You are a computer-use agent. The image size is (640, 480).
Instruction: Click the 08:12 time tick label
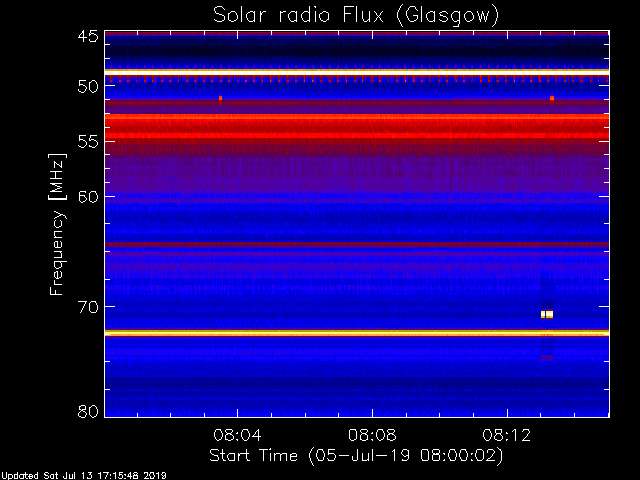pos(507,435)
